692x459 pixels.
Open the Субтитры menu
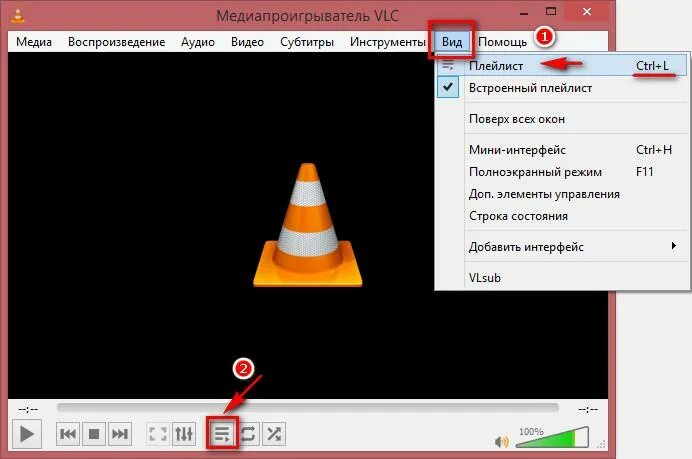tap(307, 42)
